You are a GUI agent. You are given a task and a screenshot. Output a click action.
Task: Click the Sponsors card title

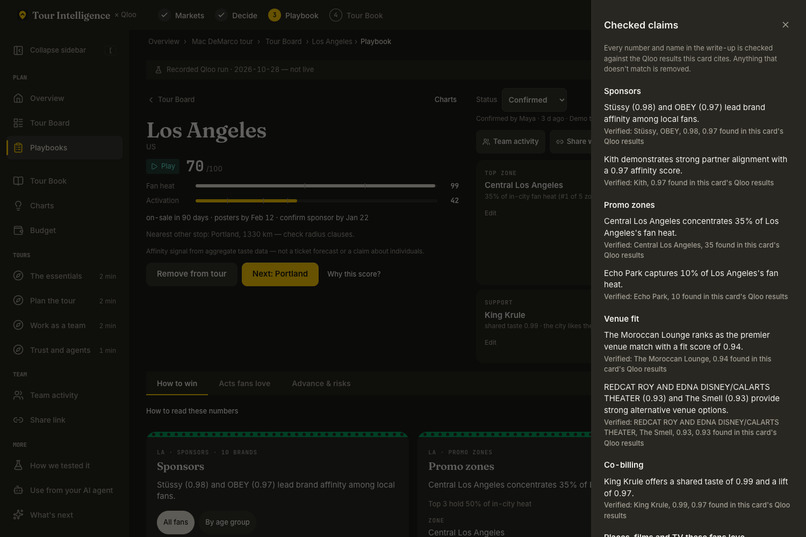tap(180, 467)
